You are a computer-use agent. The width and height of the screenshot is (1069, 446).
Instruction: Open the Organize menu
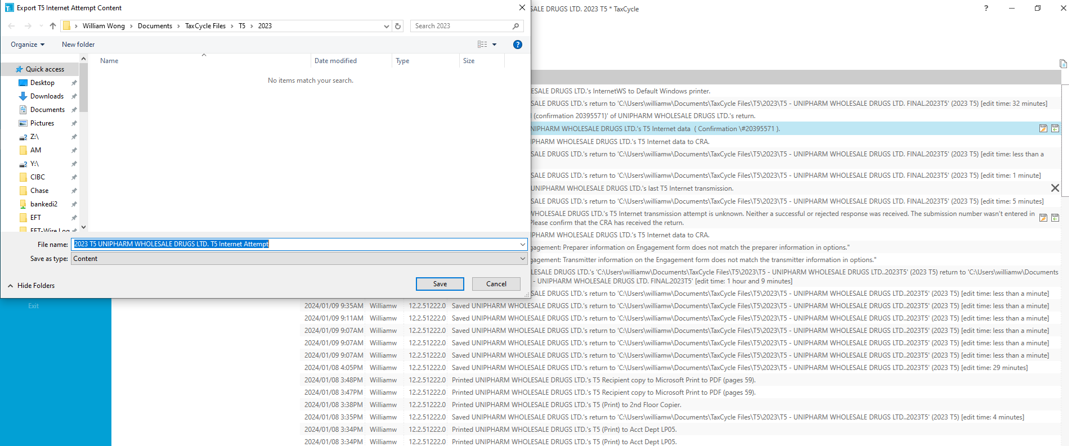pos(27,44)
